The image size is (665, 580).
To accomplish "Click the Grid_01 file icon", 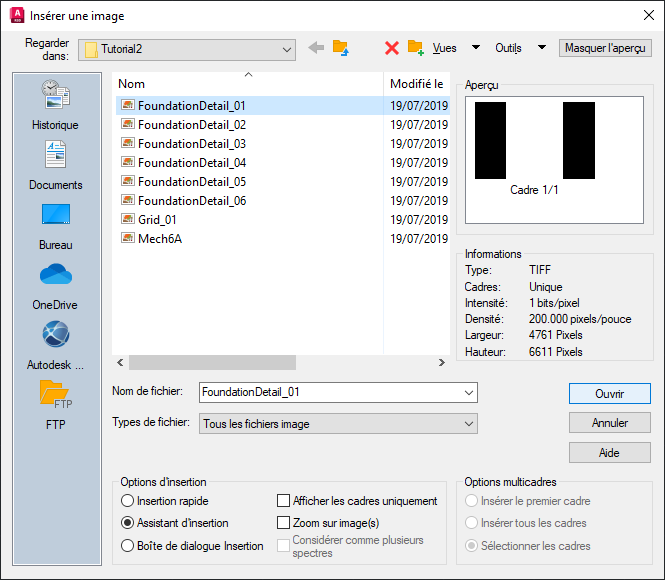I will point(128,219).
